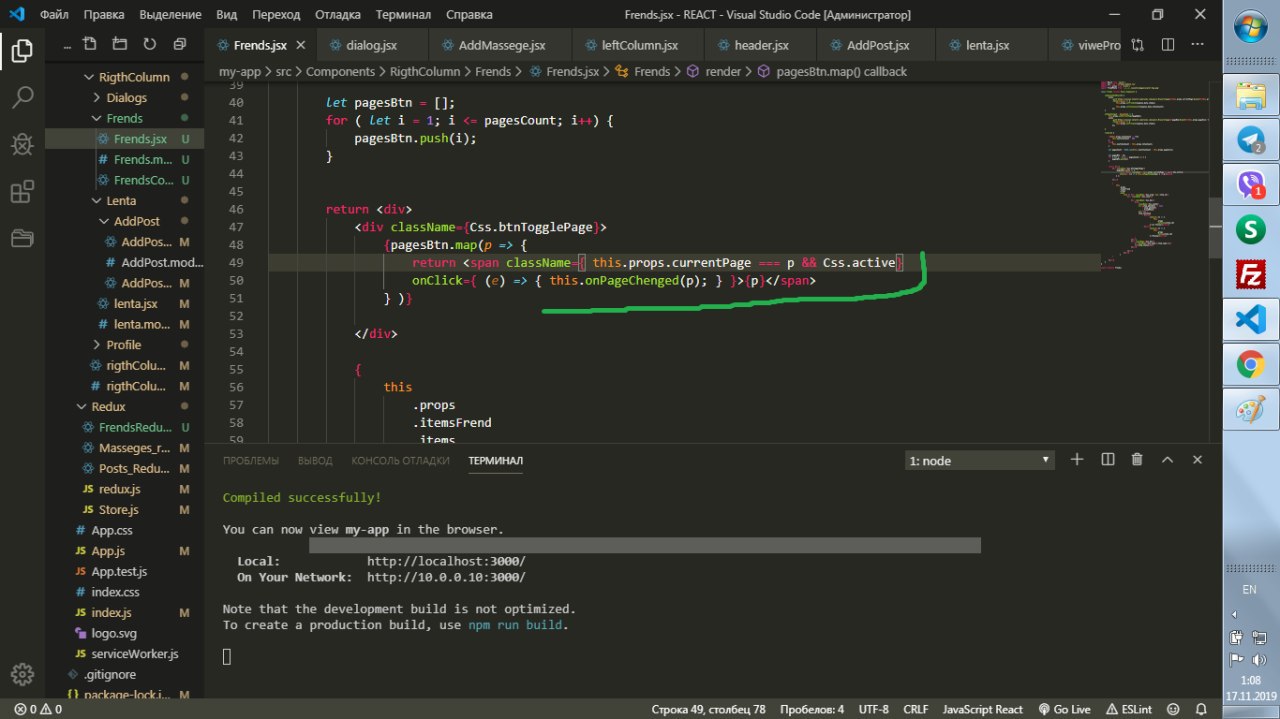The image size is (1280, 719).
Task: Open the Search view in activity bar
Action: click(22, 97)
